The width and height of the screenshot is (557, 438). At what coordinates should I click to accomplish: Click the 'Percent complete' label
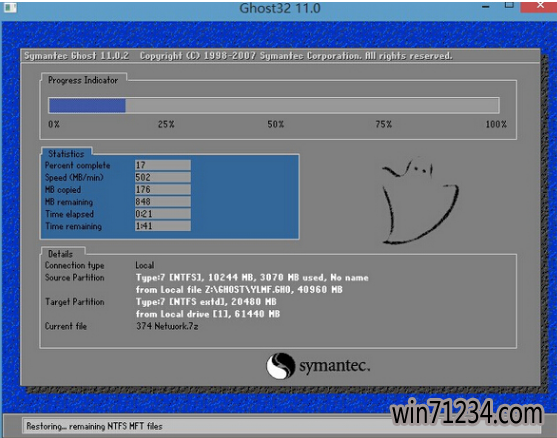[x=77, y=166]
